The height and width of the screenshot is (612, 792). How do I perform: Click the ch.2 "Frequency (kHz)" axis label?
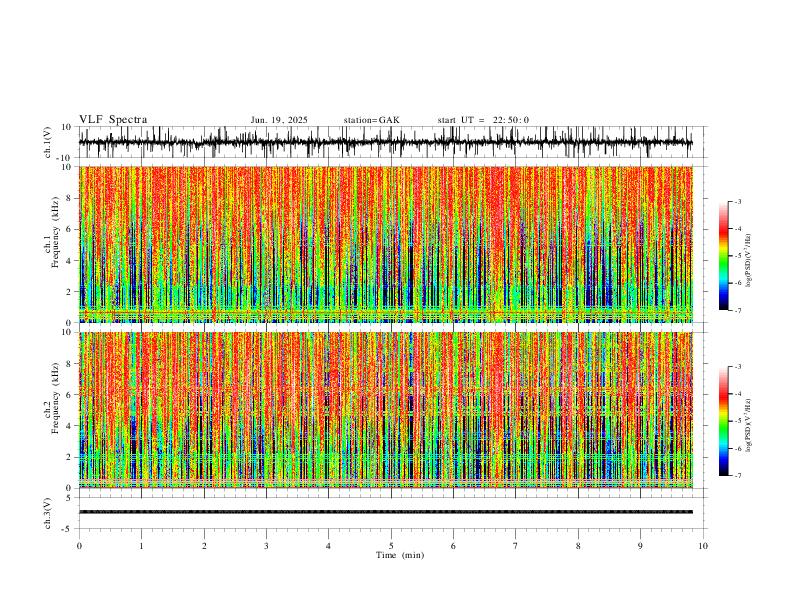[x=55, y=398]
